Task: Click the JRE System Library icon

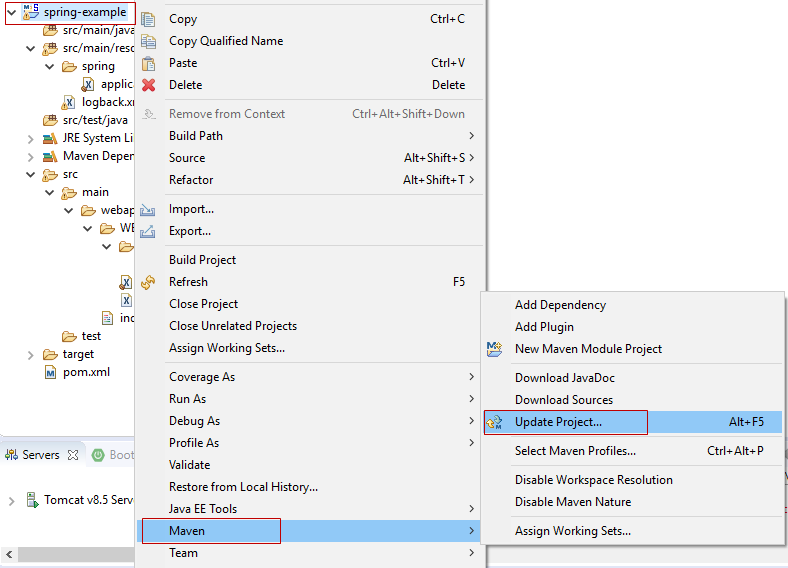Action: click(x=50, y=138)
